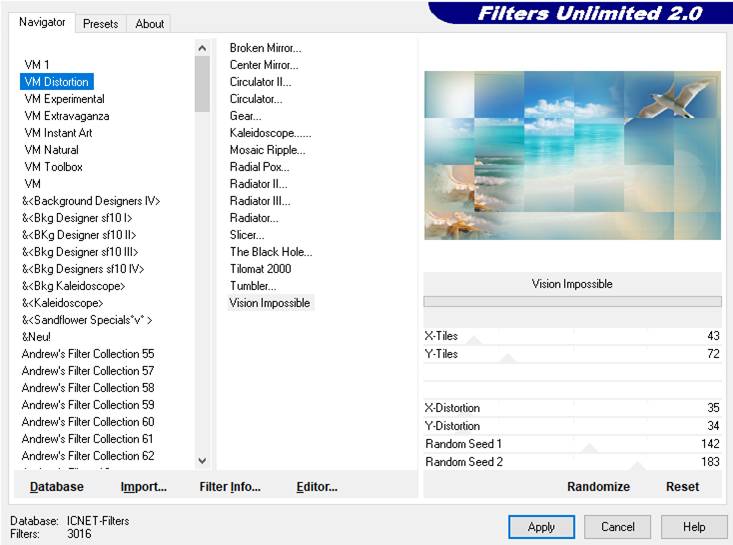Launch the filter Editor
The height and width of the screenshot is (545, 733).
point(317,487)
